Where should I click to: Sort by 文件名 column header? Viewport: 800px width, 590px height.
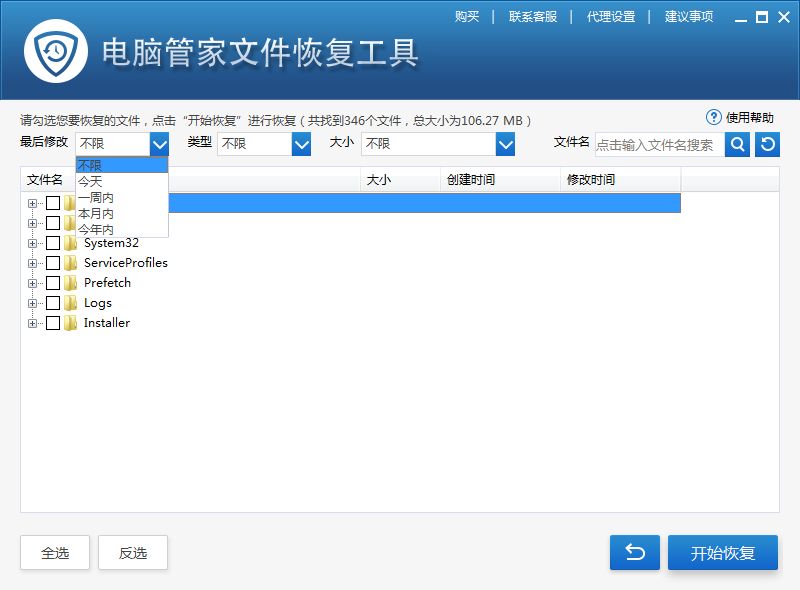pyautogui.click(x=191, y=180)
